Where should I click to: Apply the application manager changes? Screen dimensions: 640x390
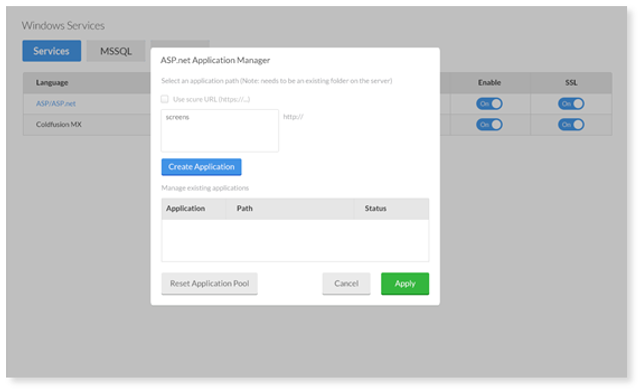[405, 284]
